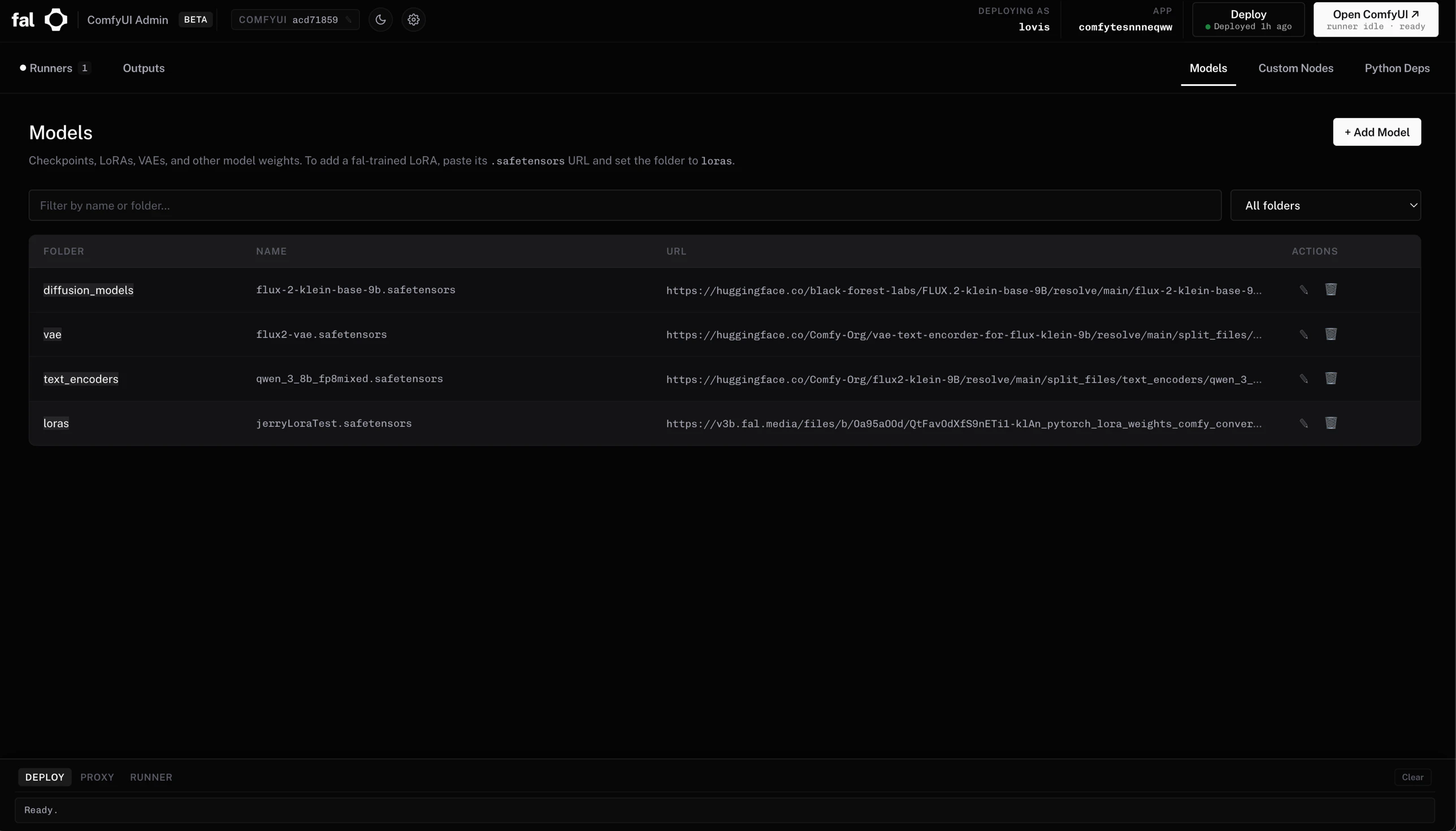Image resolution: width=1456 pixels, height=831 pixels.
Task: Click the Add Model button
Action: [1376, 132]
